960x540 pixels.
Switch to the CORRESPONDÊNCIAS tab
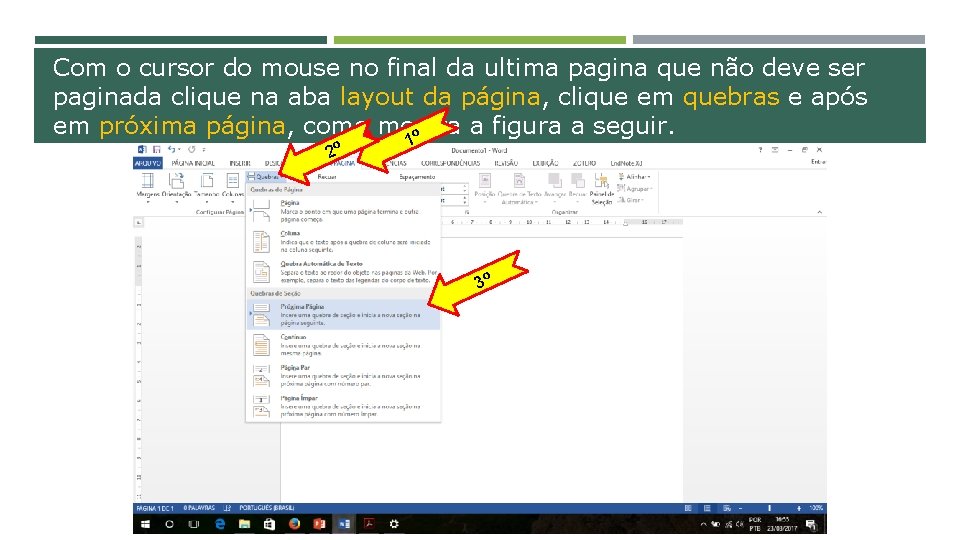tap(450, 163)
